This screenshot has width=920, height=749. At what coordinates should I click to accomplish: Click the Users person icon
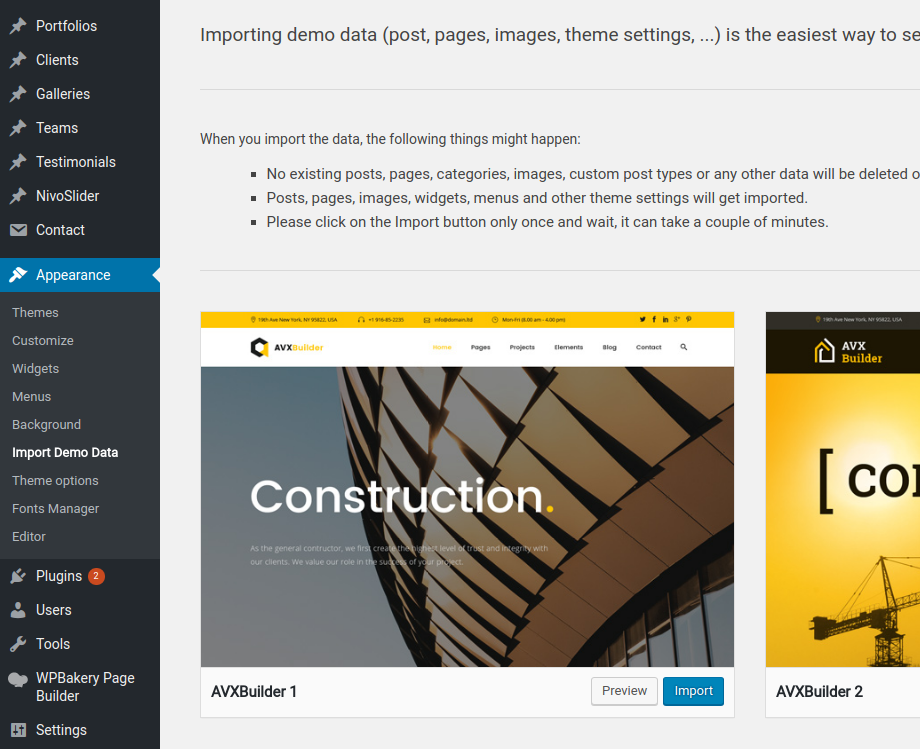(x=18, y=610)
